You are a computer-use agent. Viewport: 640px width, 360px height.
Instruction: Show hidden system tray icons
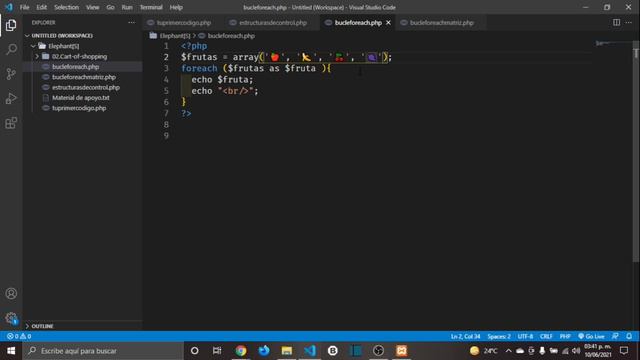(x=508, y=351)
